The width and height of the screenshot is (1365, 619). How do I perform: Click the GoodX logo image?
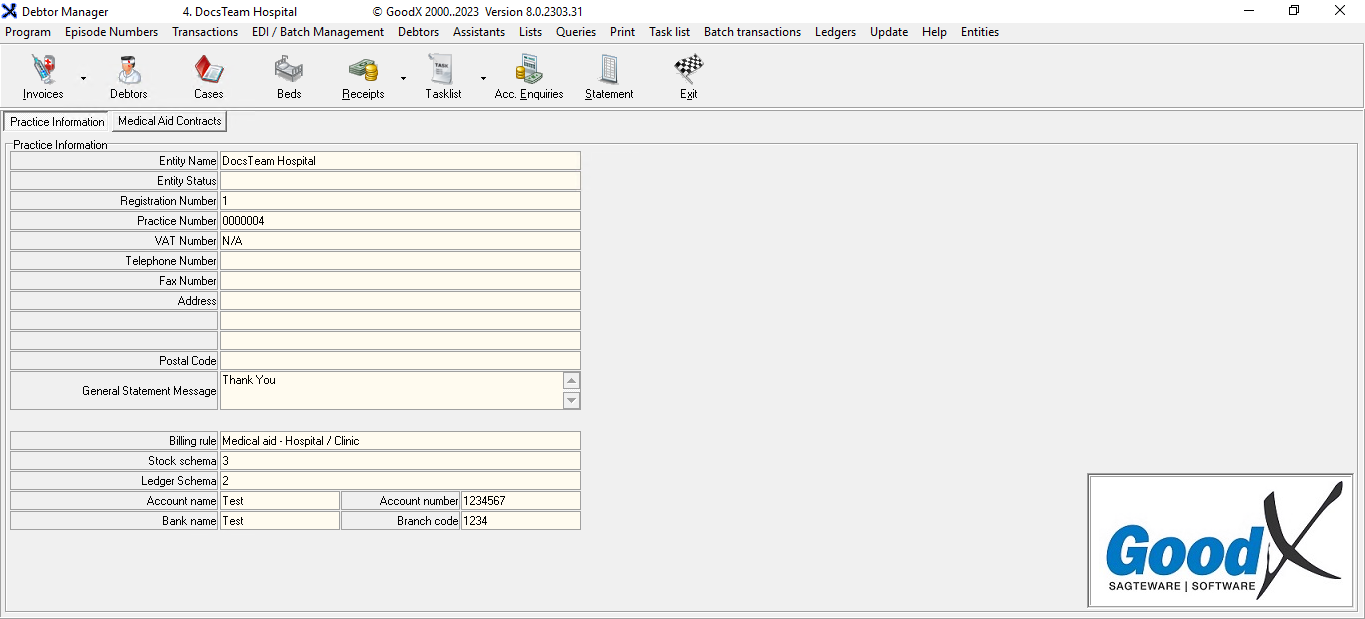pyautogui.click(x=1222, y=541)
